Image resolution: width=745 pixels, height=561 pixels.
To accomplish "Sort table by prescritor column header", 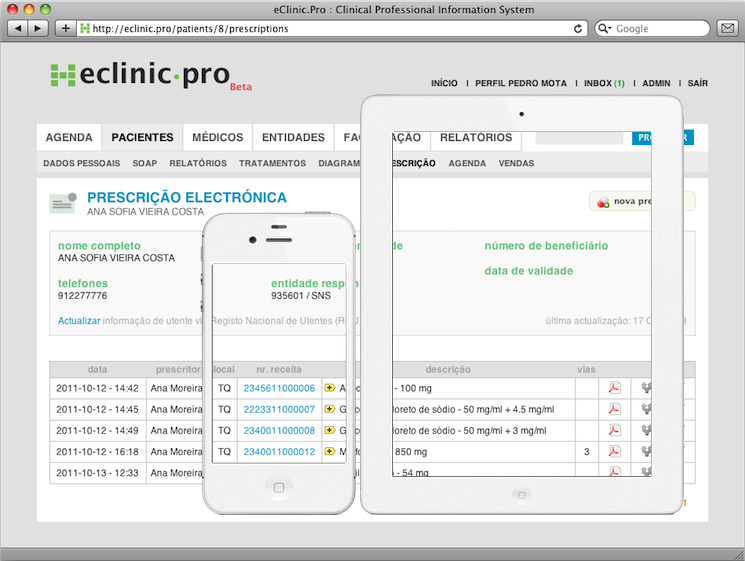I will [178, 369].
